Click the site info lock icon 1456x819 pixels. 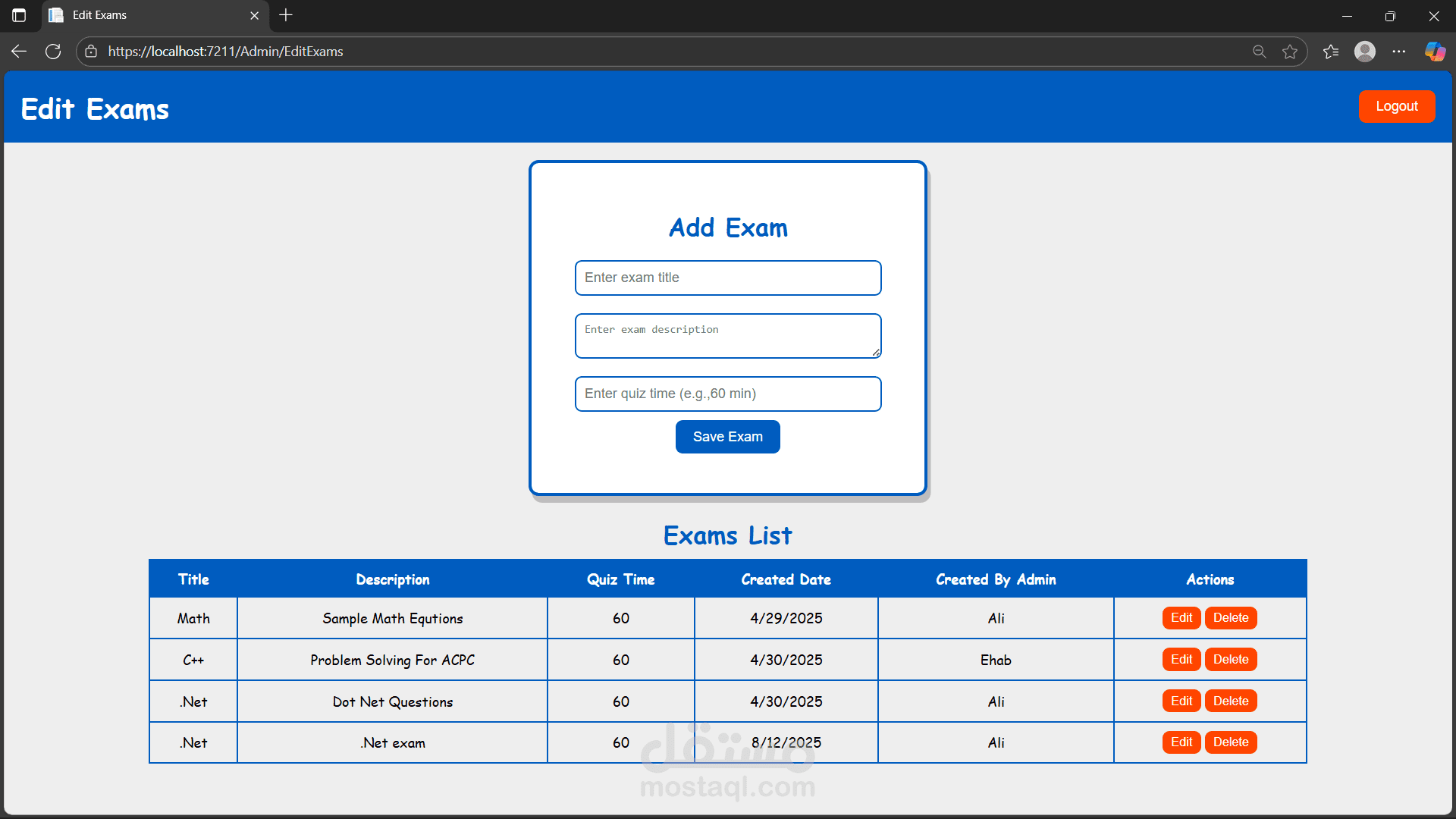(91, 52)
